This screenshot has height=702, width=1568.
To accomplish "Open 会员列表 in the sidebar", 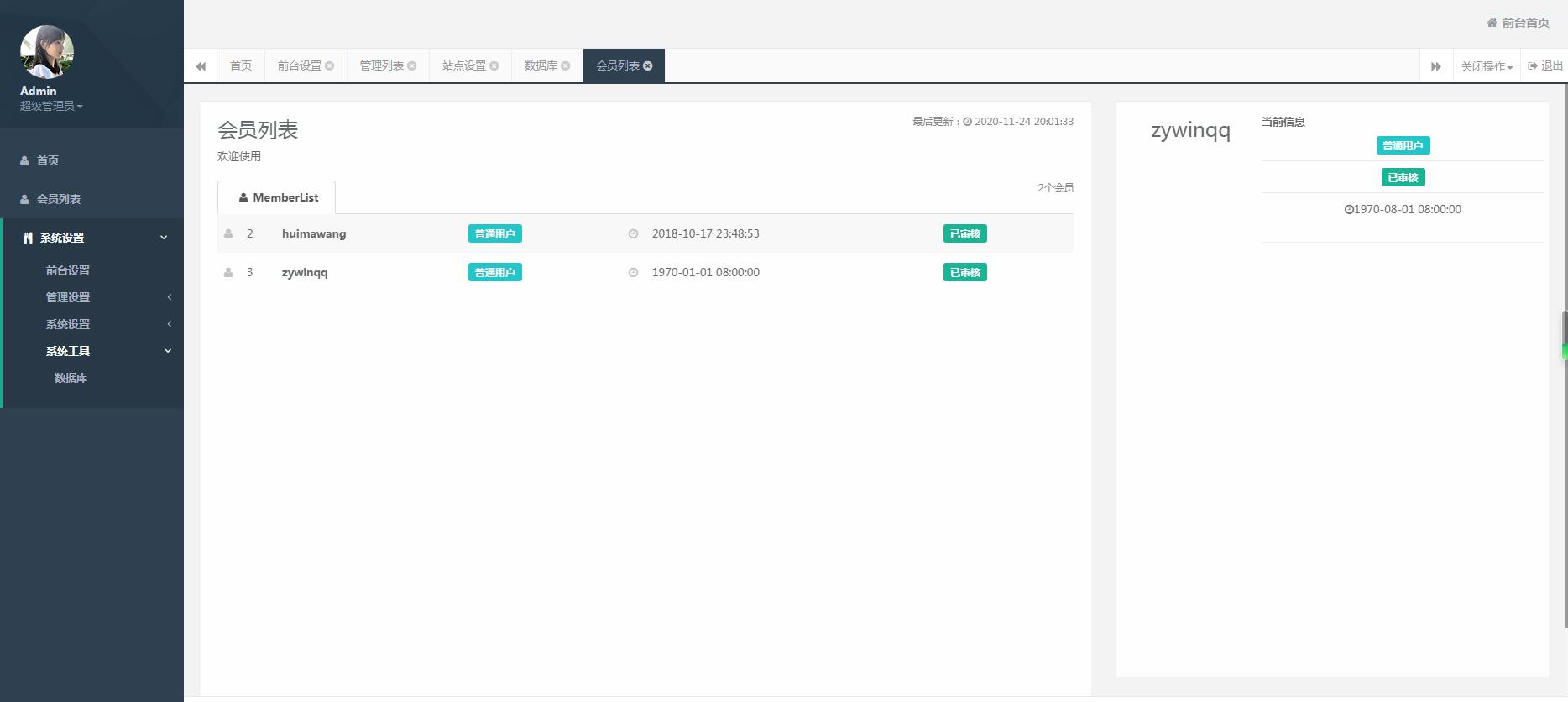I will pos(59,199).
